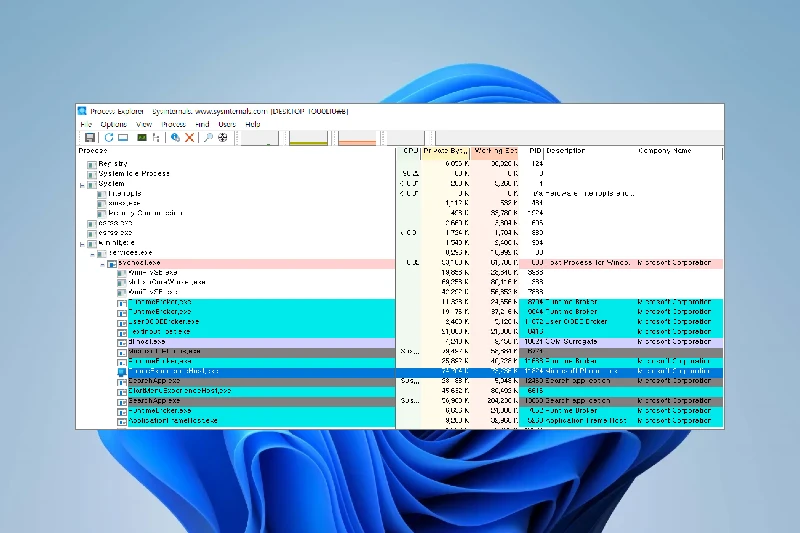Screen dimensions: 800x533
Task: Select the Memory Compression row
Action: click(399, 213)
